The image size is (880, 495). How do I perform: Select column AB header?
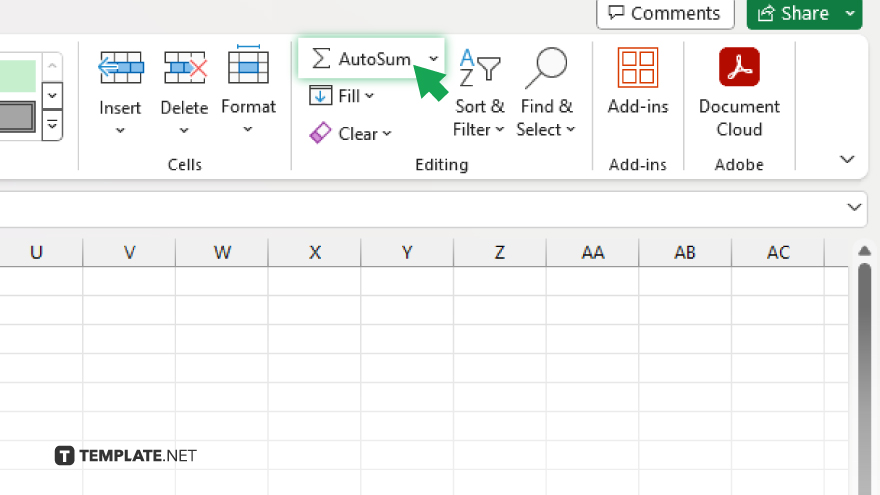685,253
